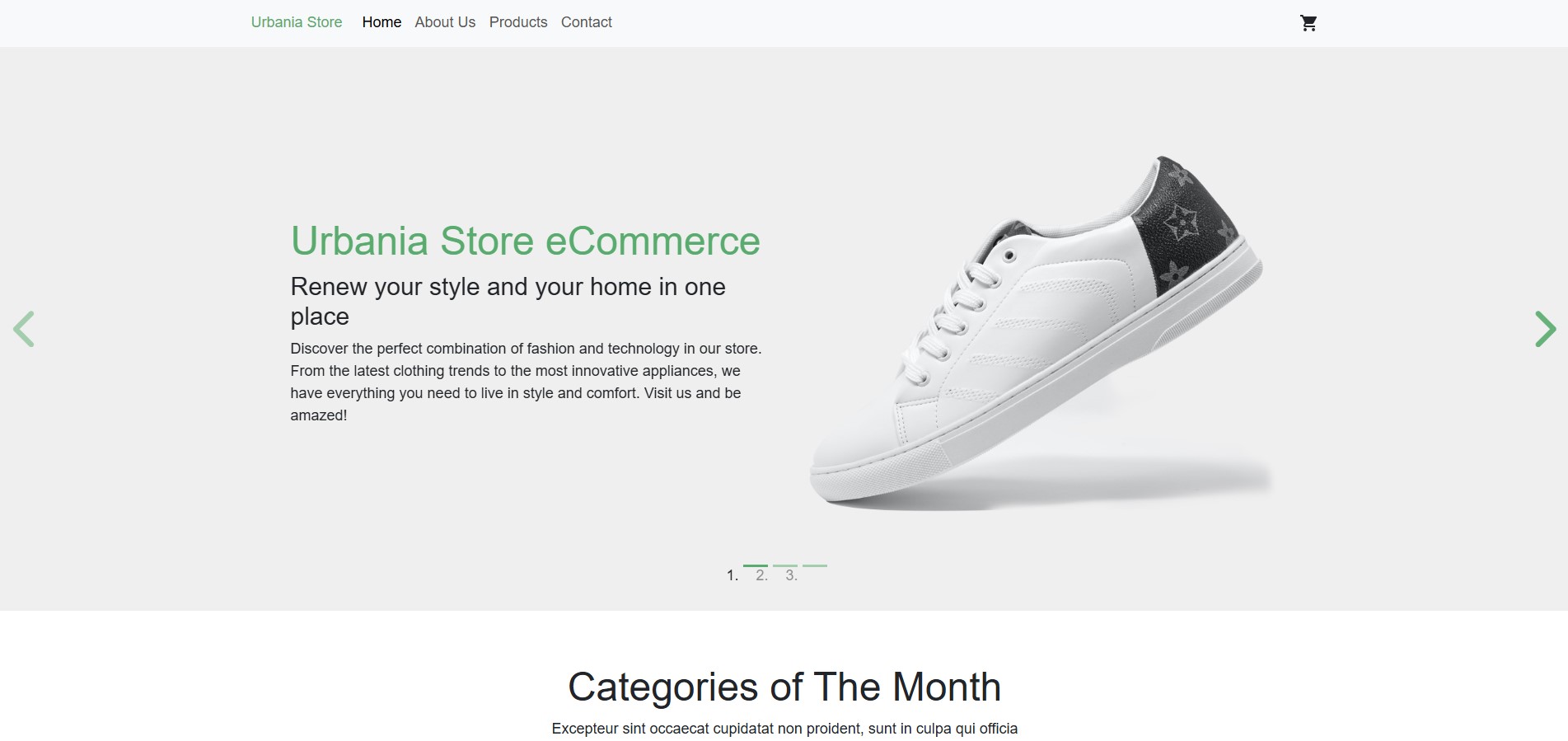
Task: Navigate to About Us page
Action: 445,22
